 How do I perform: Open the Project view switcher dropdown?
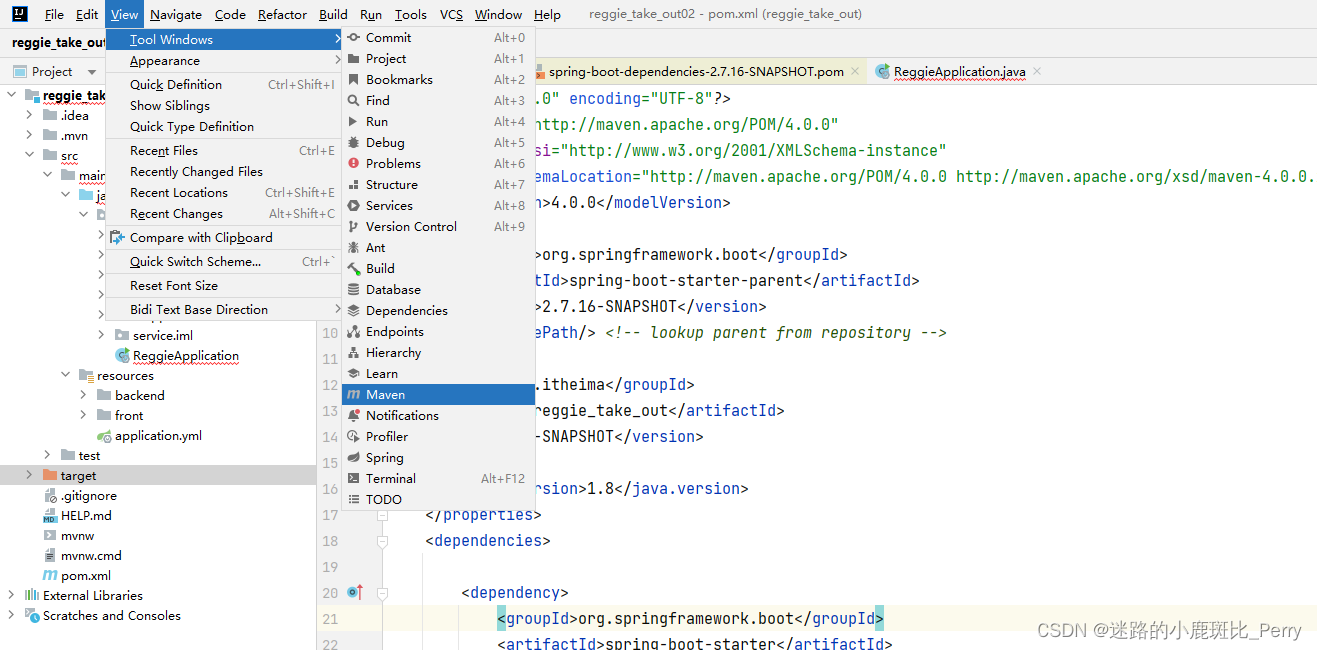tap(91, 71)
